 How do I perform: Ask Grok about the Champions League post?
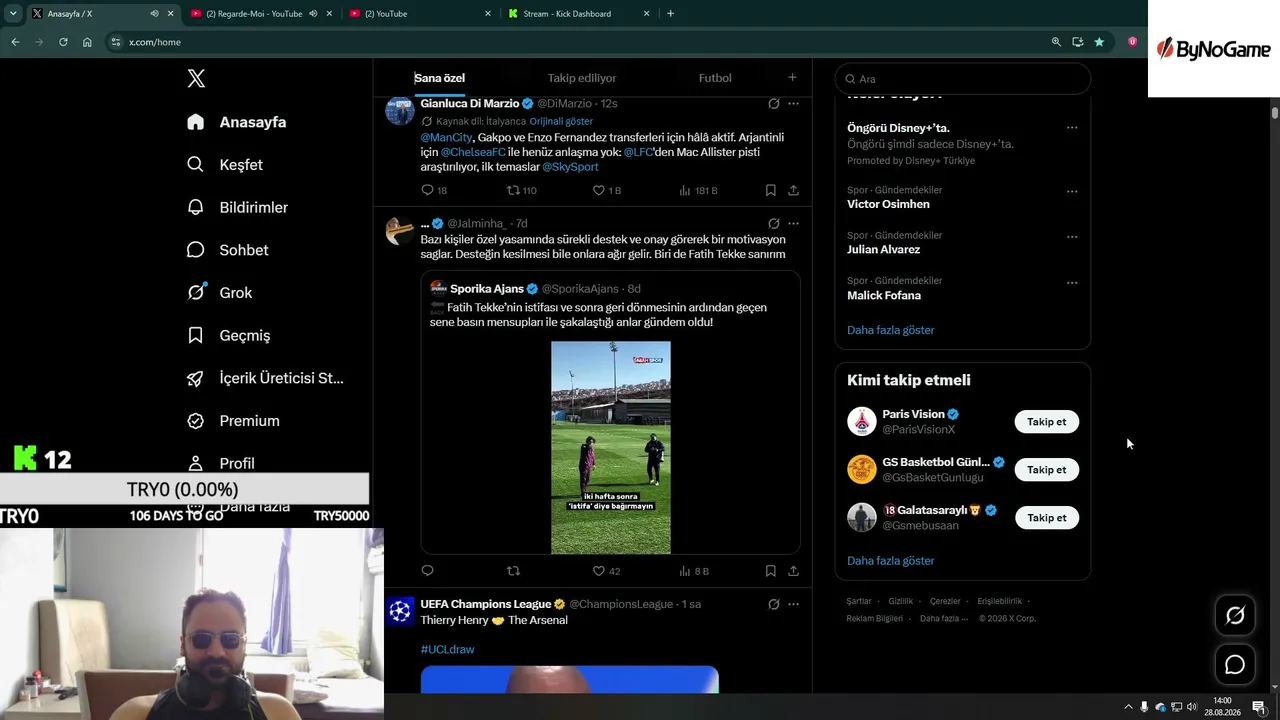773,604
